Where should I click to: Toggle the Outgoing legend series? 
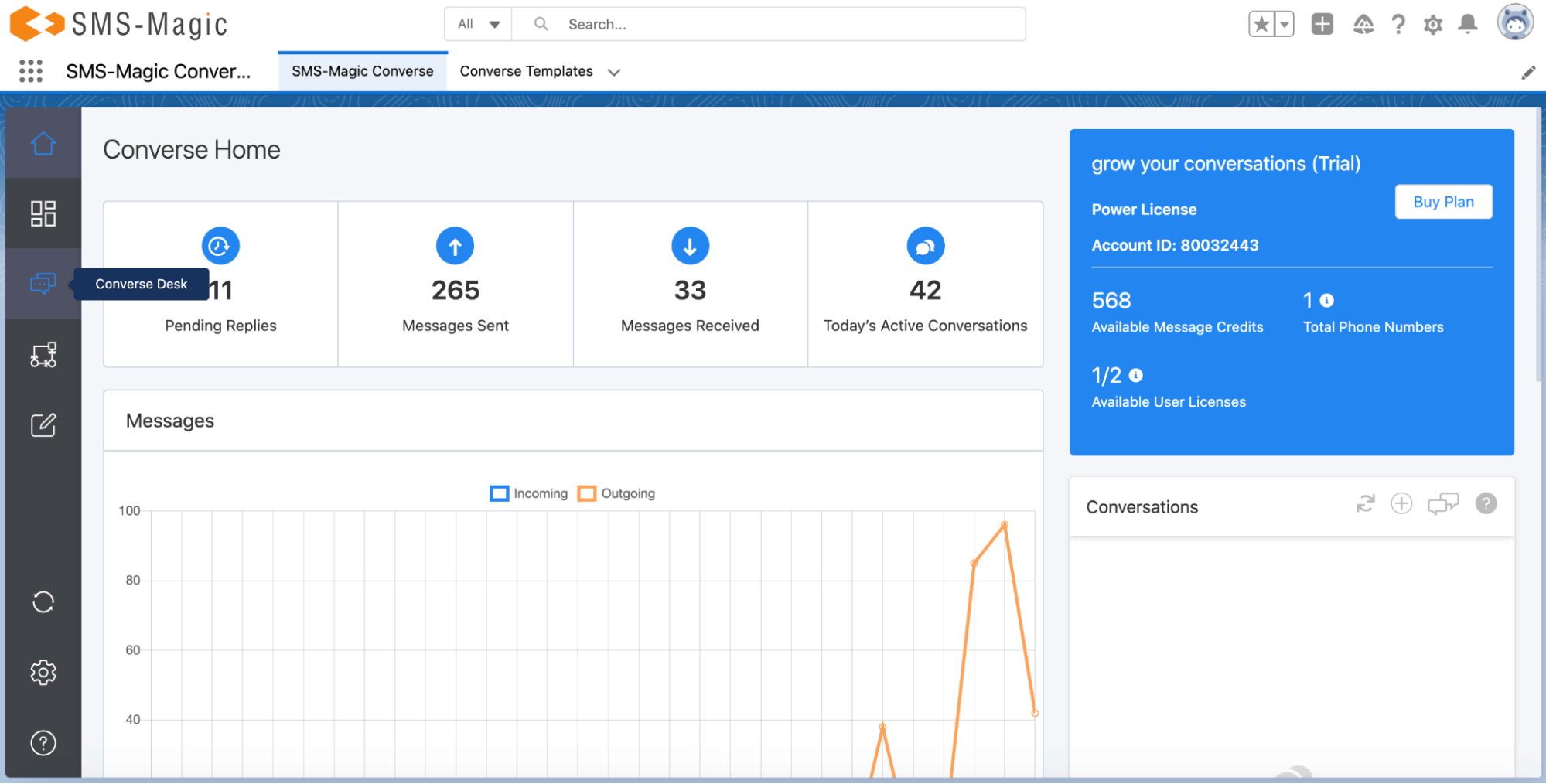[x=616, y=493]
